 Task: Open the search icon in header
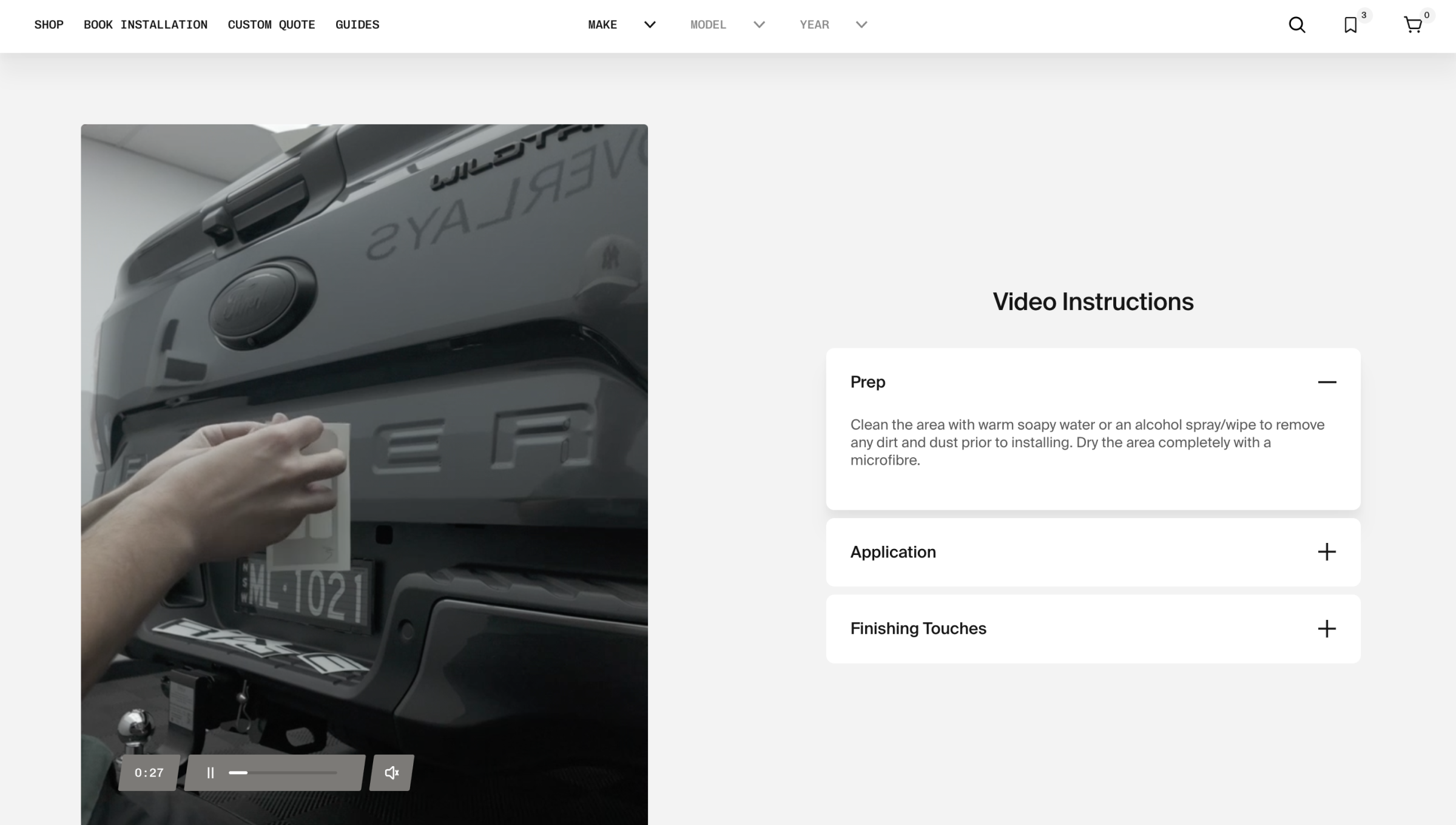[x=1296, y=25]
